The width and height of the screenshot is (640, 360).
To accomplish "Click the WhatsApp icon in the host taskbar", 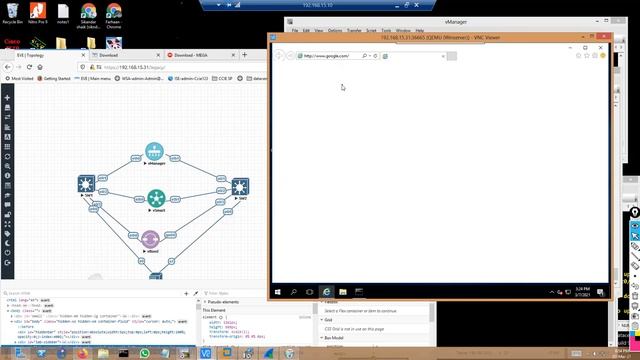I will click(x=144, y=353).
